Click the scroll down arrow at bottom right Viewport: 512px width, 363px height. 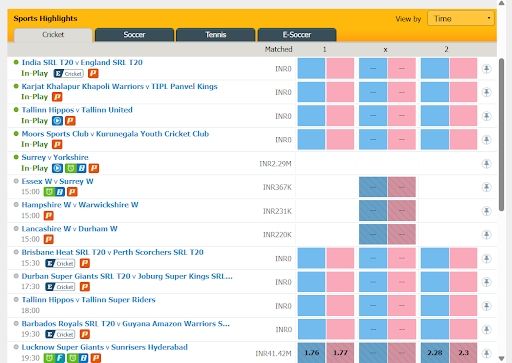501,358
